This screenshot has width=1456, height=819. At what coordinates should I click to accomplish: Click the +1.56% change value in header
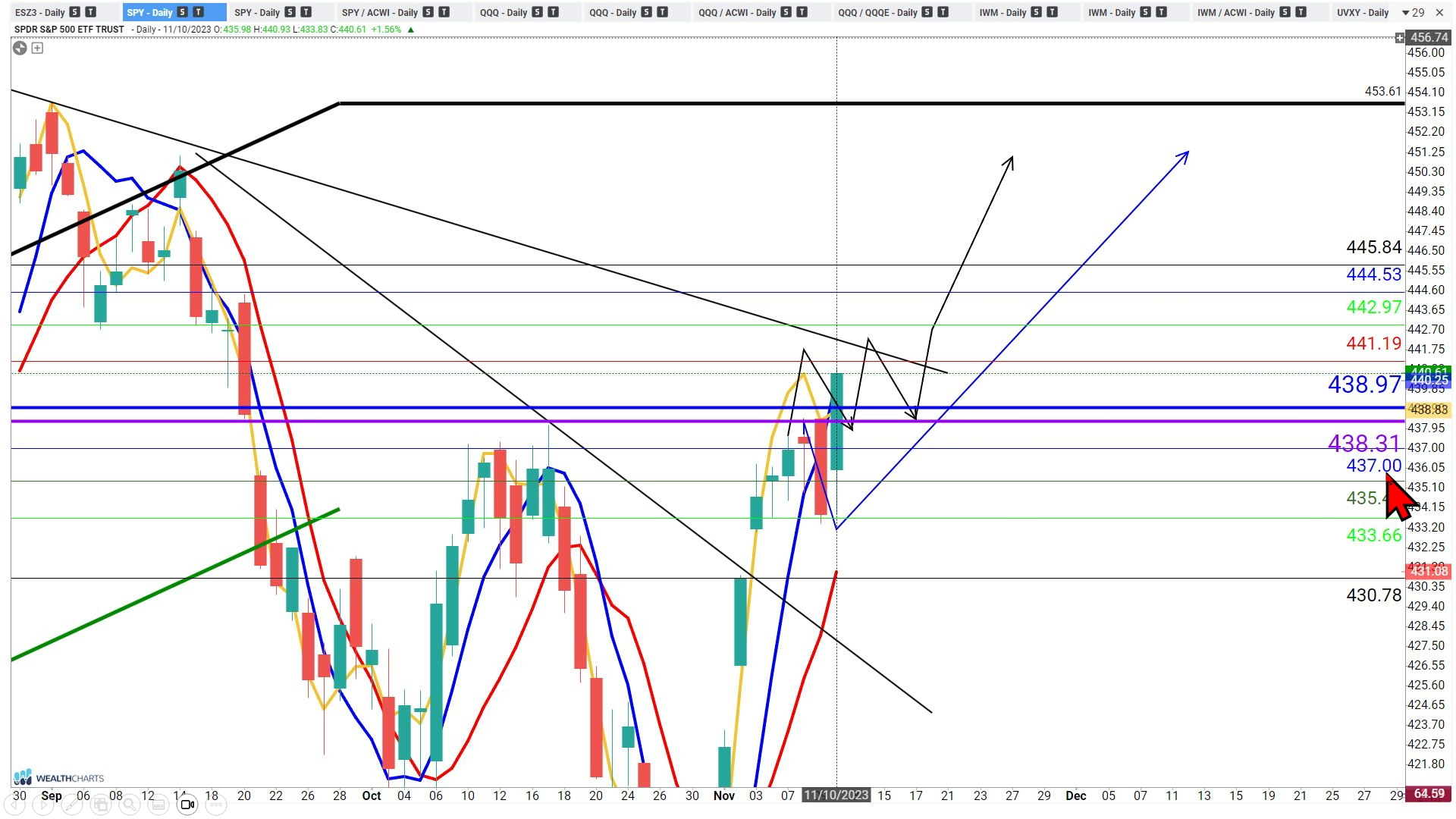pyautogui.click(x=386, y=30)
